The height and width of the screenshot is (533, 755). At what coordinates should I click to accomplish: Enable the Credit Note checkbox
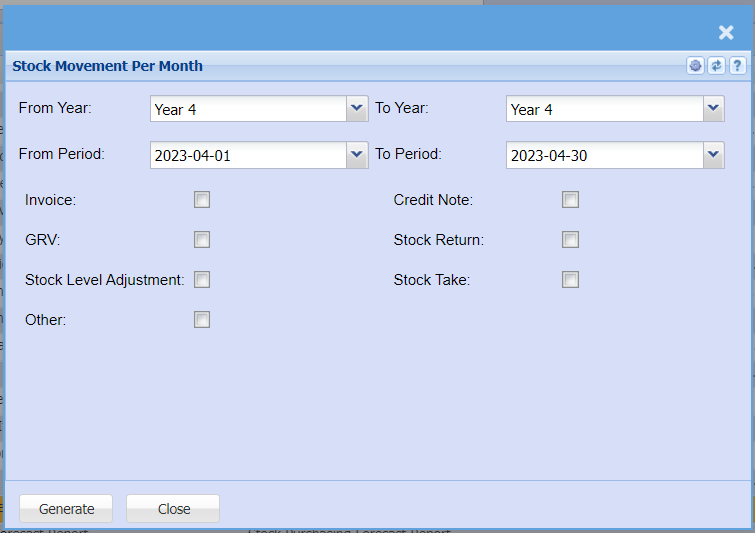[570, 200]
